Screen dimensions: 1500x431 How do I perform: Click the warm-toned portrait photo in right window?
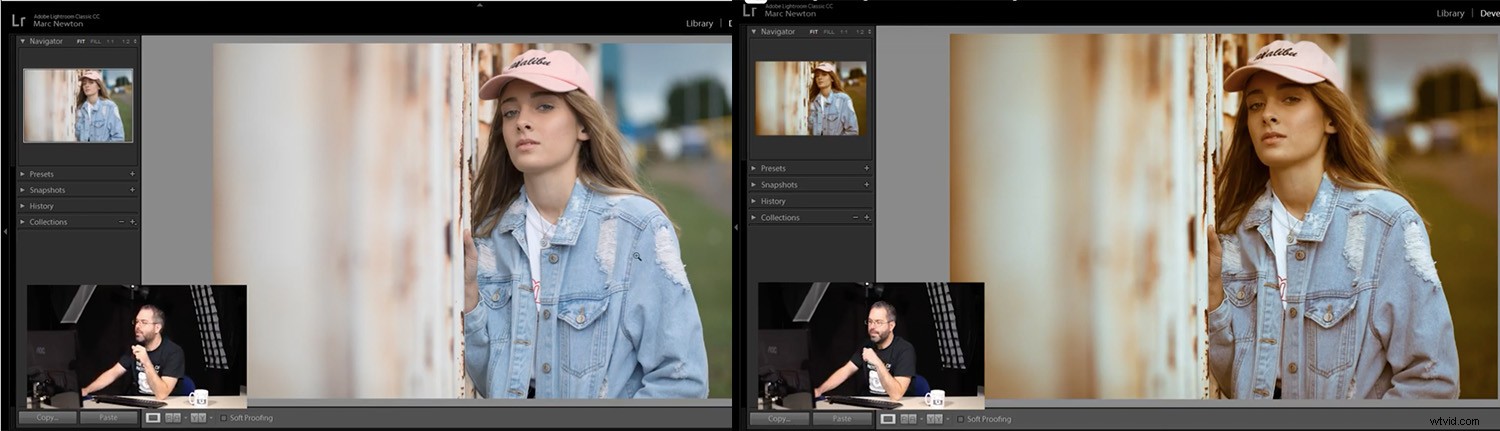point(1224,217)
